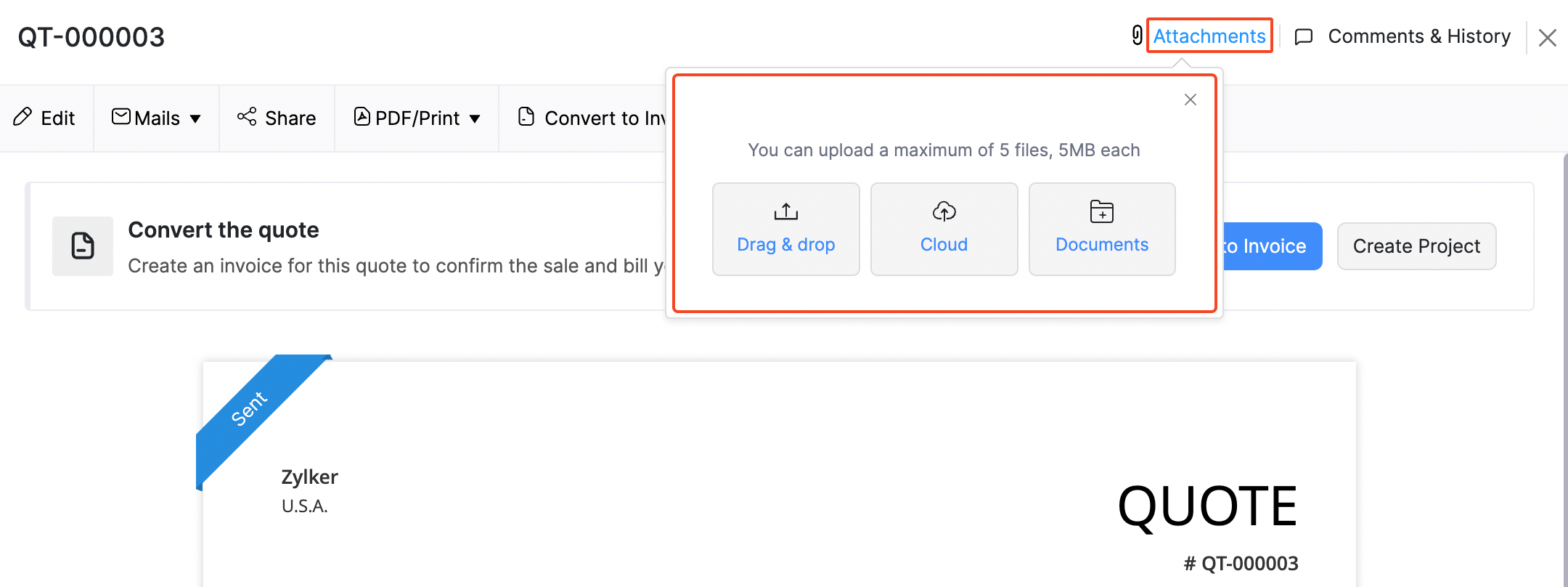Click the cloud upload icon
1568x587 pixels.
tap(944, 211)
